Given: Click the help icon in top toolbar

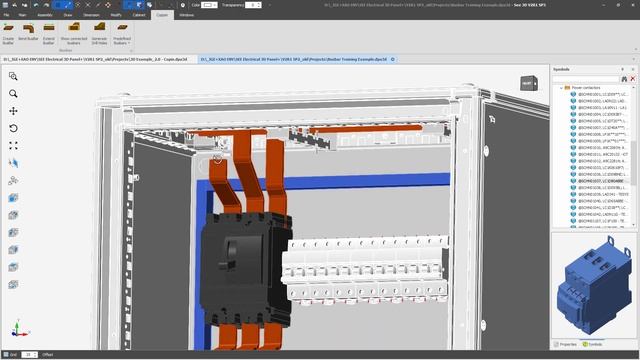Looking at the screenshot, I should coord(183,5).
